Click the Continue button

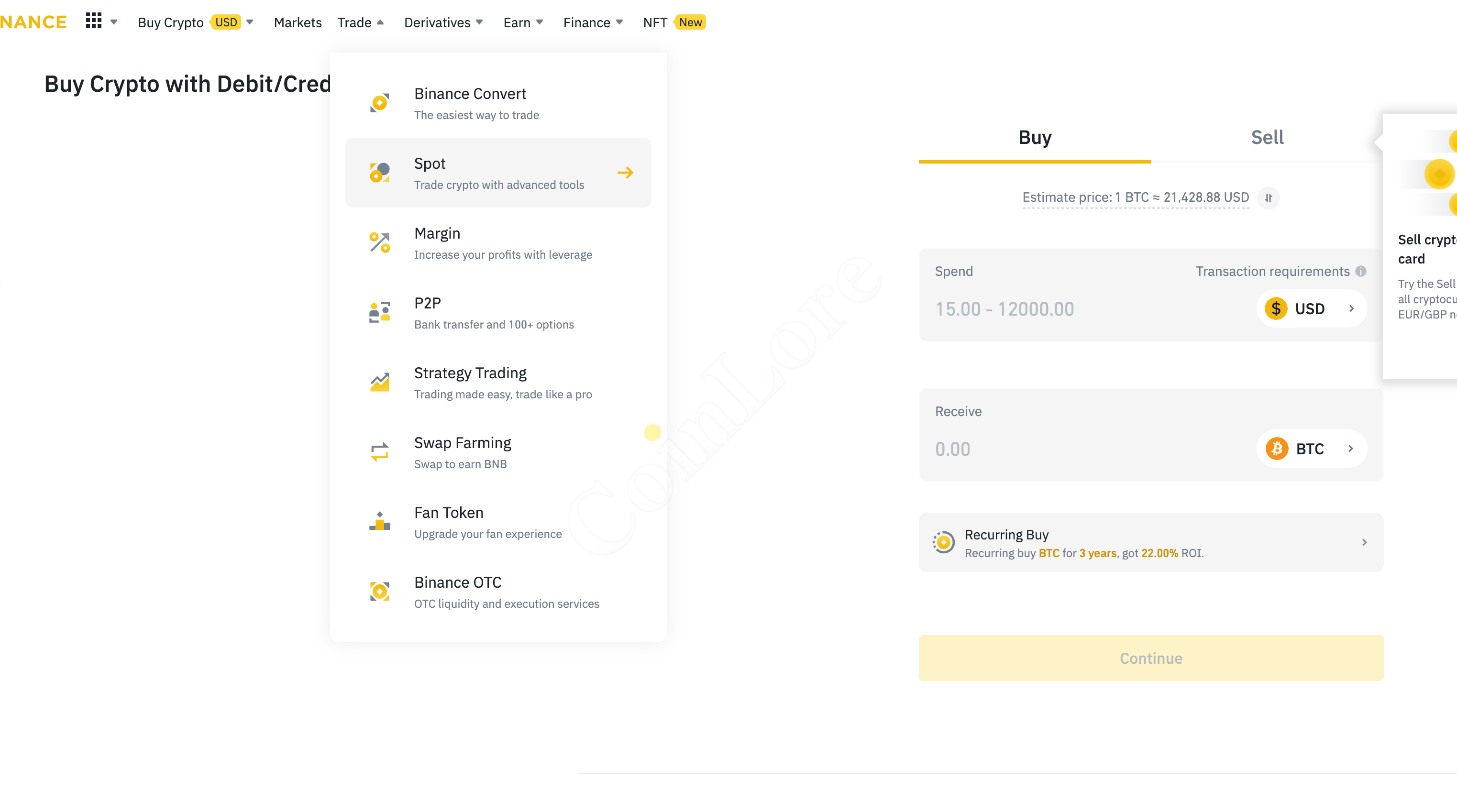pyautogui.click(x=1151, y=658)
